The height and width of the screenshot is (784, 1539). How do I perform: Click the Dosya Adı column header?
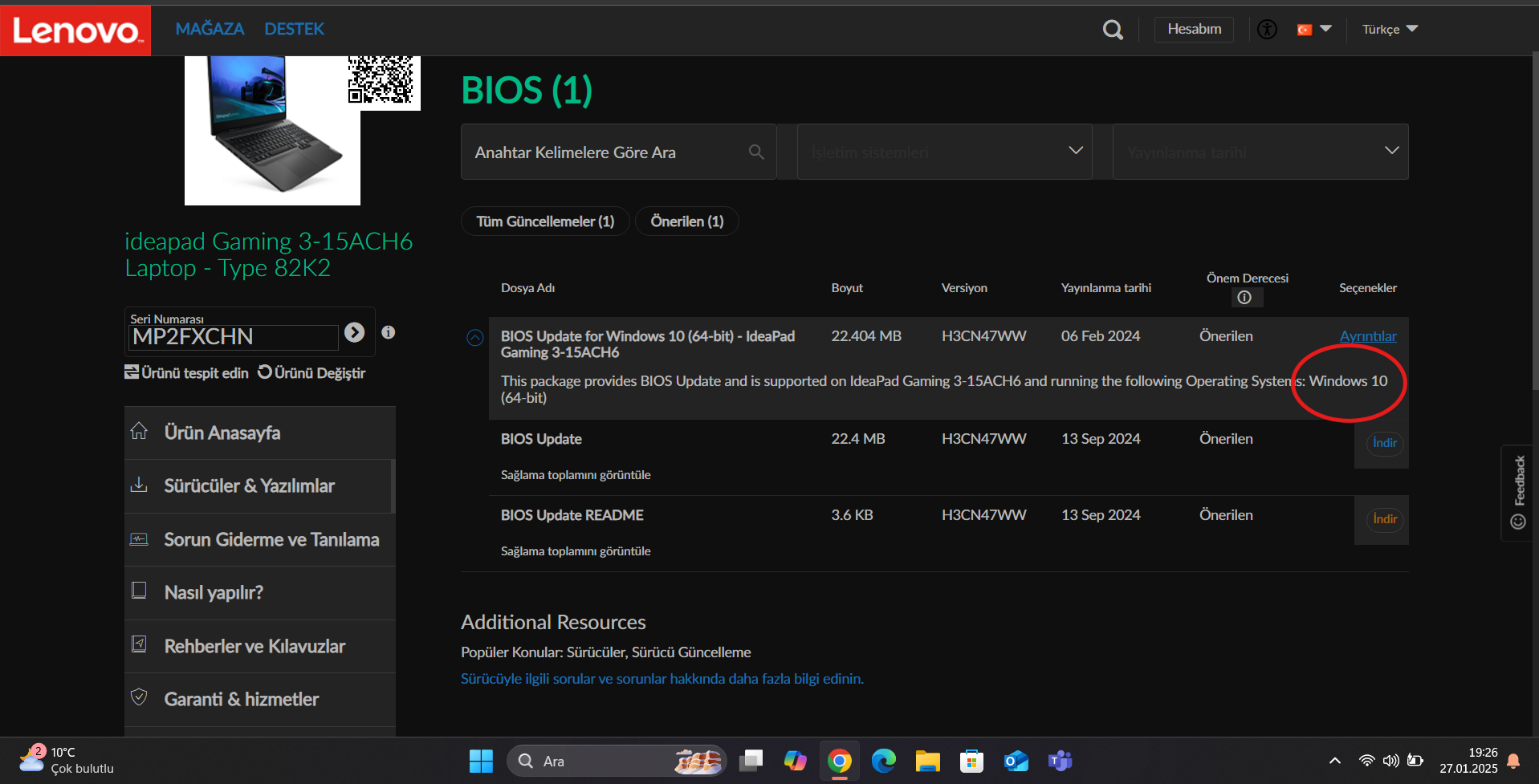tap(527, 288)
